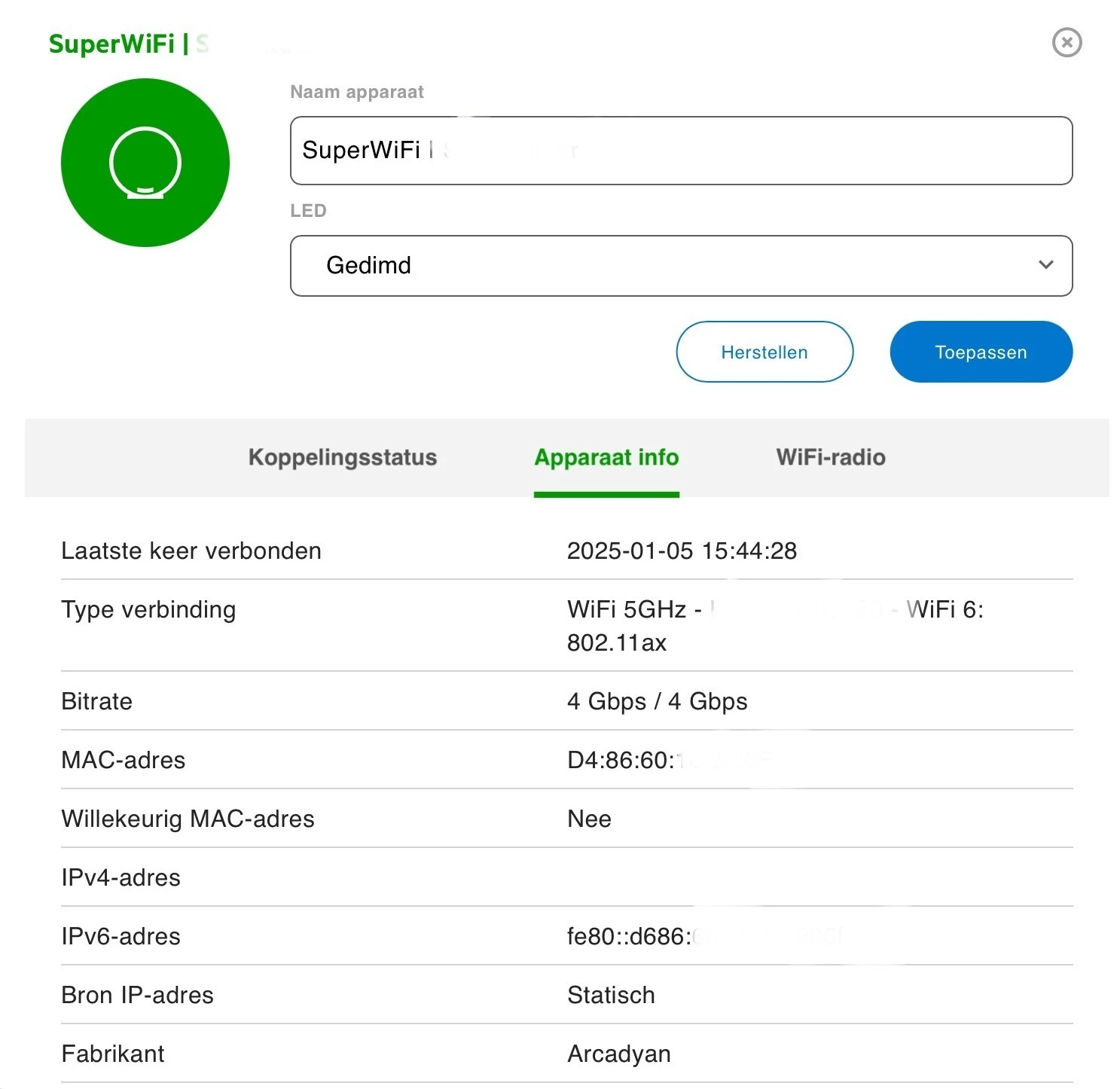This screenshot has height=1089, width=1120.
Task: Click the LED dropdown chevron arrow
Action: tap(1045, 265)
